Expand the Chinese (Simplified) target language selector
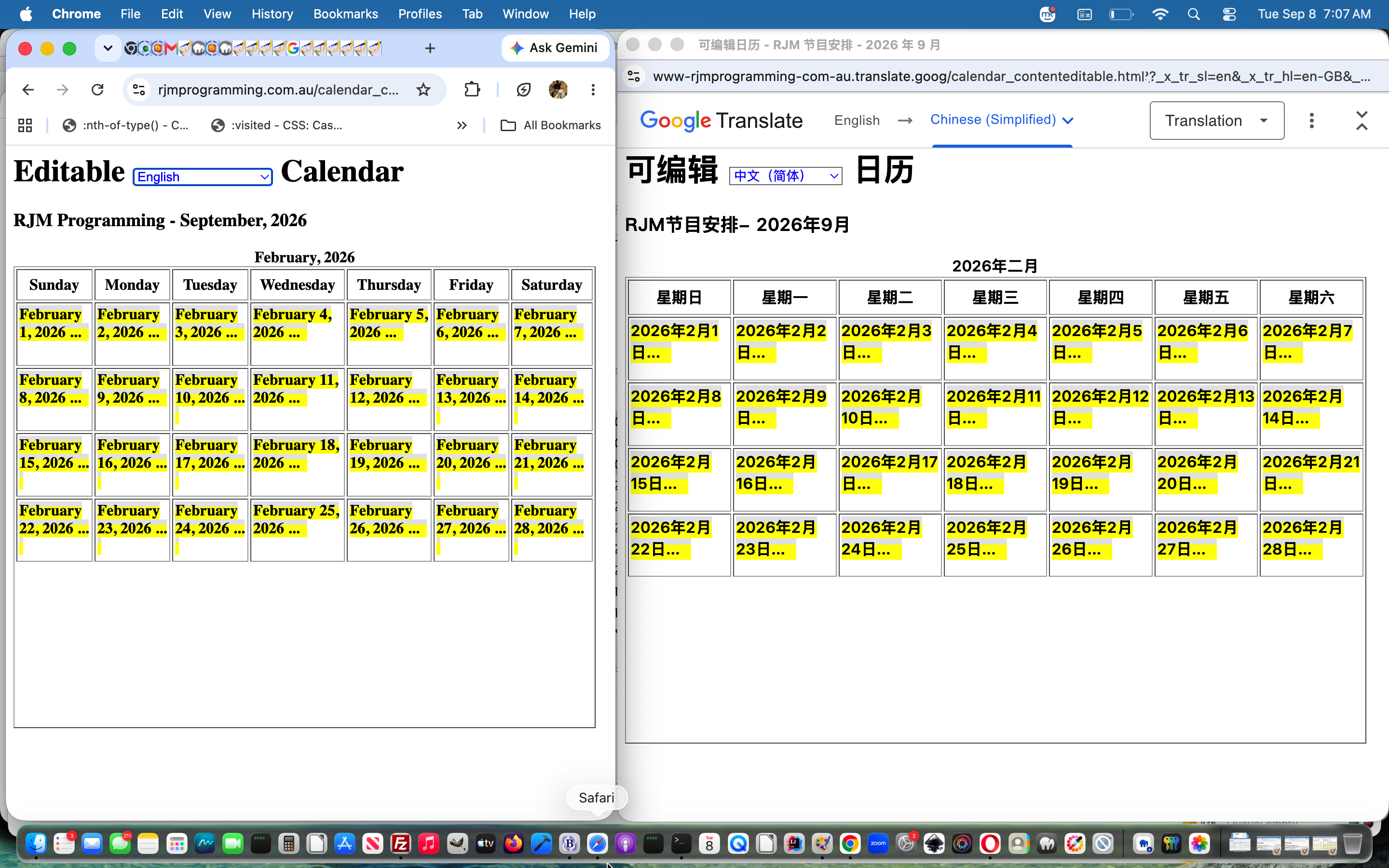Screen dimensions: 1389x868 click(1002, 120)
